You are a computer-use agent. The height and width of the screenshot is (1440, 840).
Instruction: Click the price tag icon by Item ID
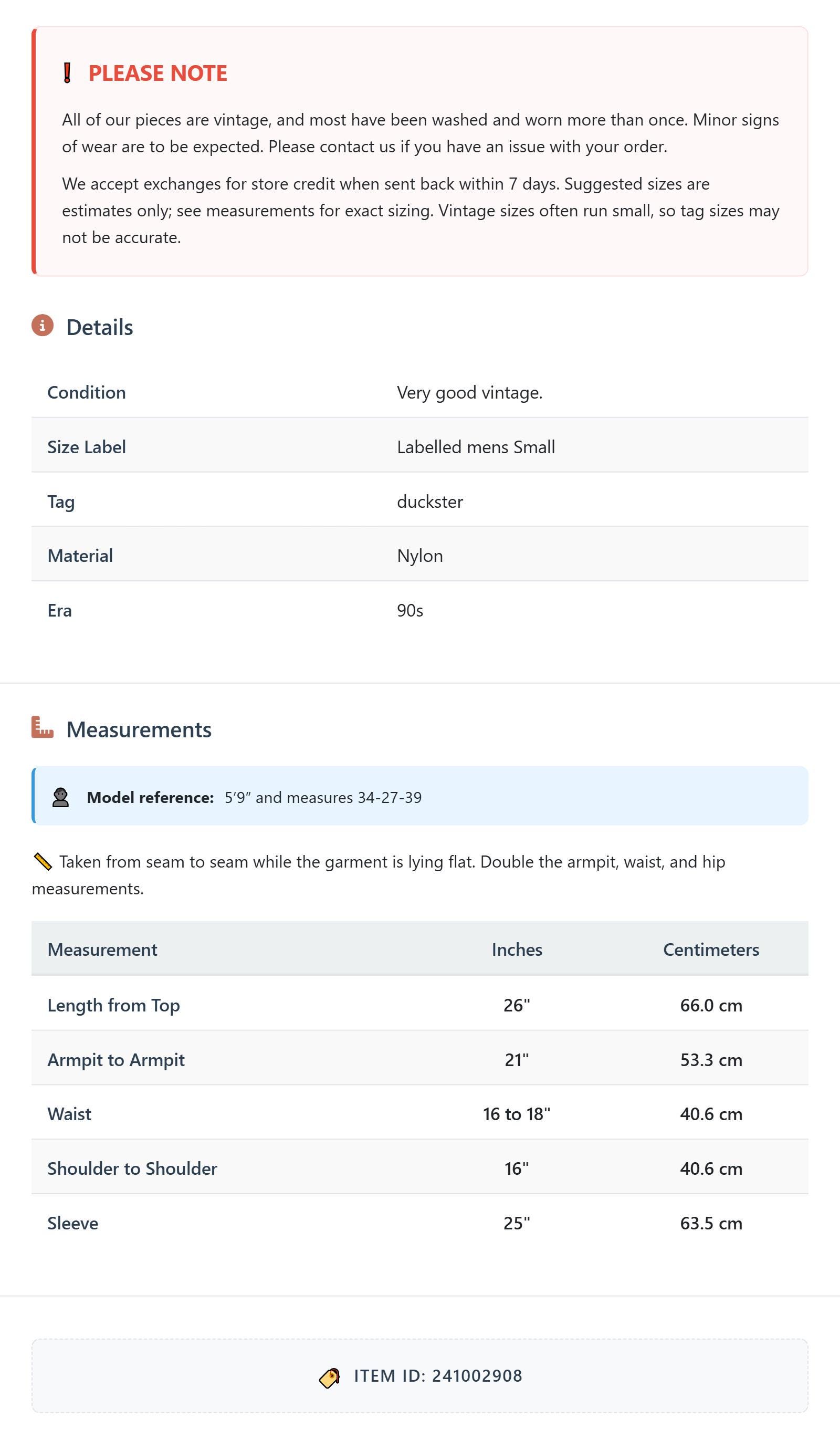pos(330,1378)
